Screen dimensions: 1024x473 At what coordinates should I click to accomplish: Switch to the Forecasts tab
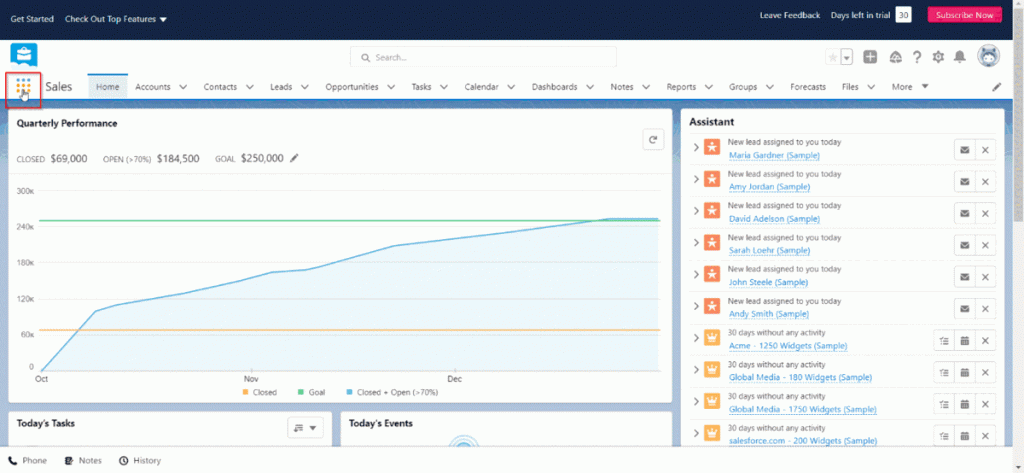807,87
